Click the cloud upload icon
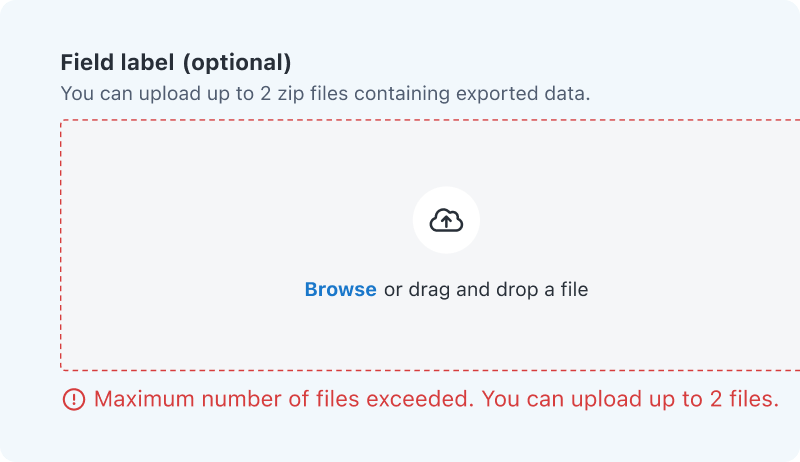The width and height of the screenshot is (800, 462). click(446, 220)
